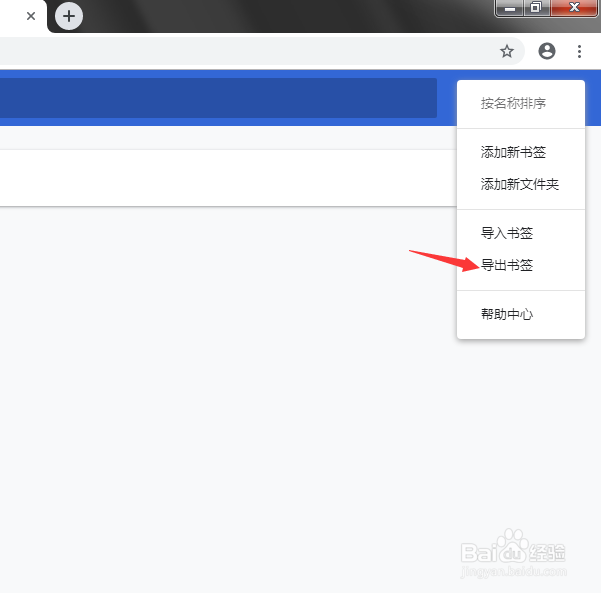Viewport: 601px width, 593px height.
Task: Select 按名称排序 menu entry
Action: 521,103
